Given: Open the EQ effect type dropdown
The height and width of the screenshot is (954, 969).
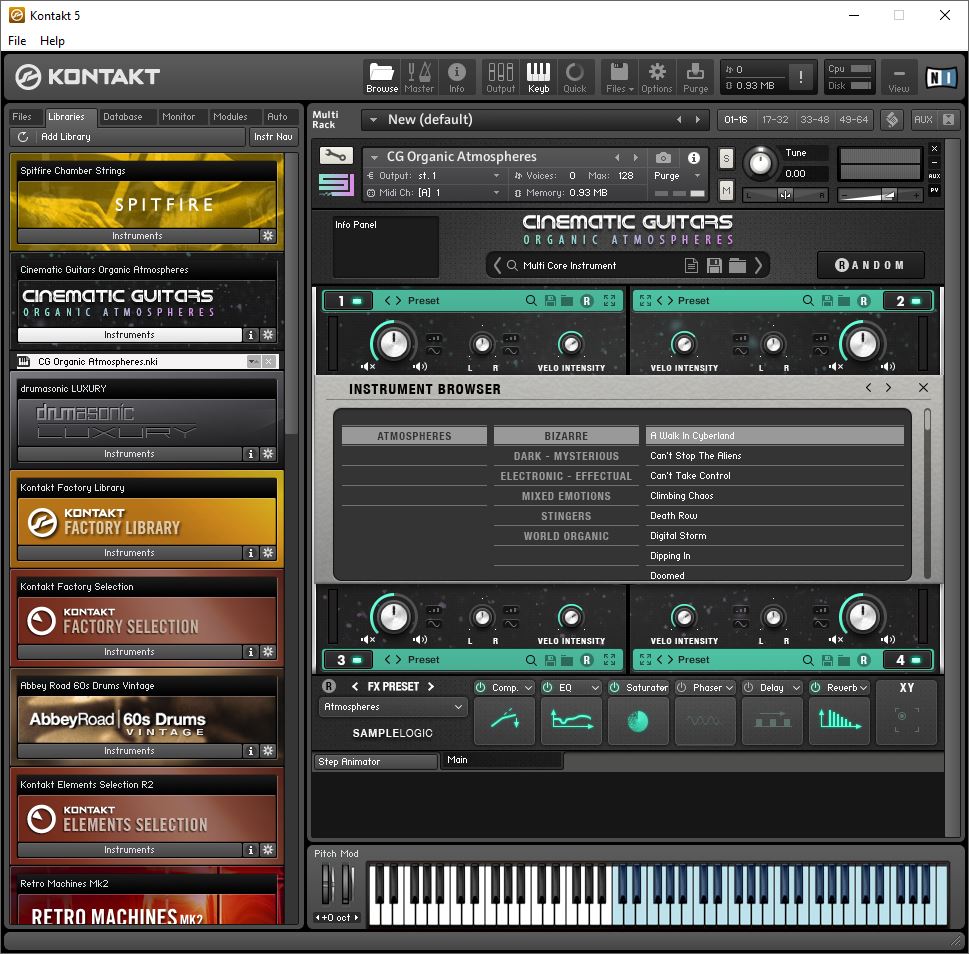Looking at the screenshot, I should [595, 688].
